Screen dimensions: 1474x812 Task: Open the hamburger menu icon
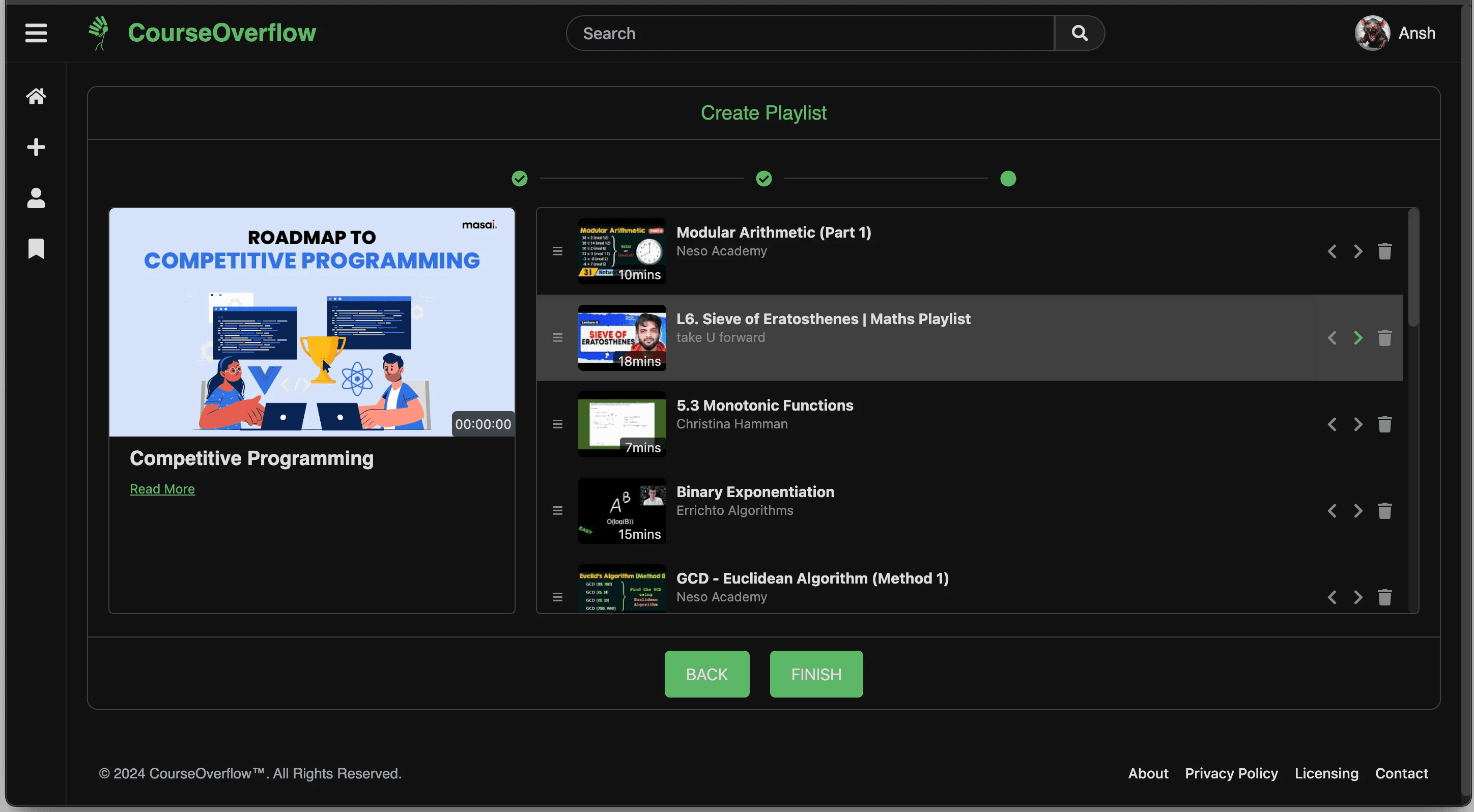point(36,33)
